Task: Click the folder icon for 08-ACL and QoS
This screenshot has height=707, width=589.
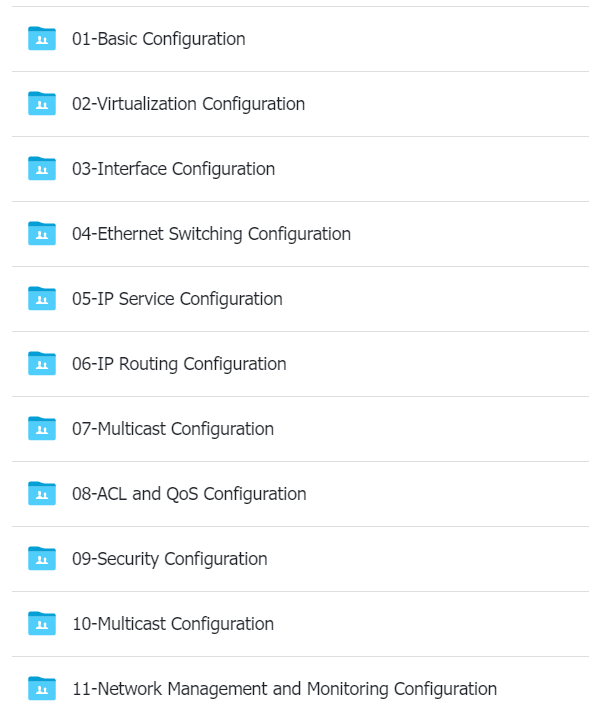Action: (41, 493)
